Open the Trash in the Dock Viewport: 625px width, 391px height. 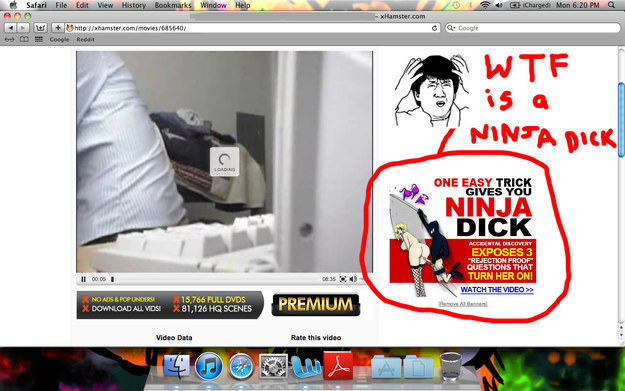450,366
